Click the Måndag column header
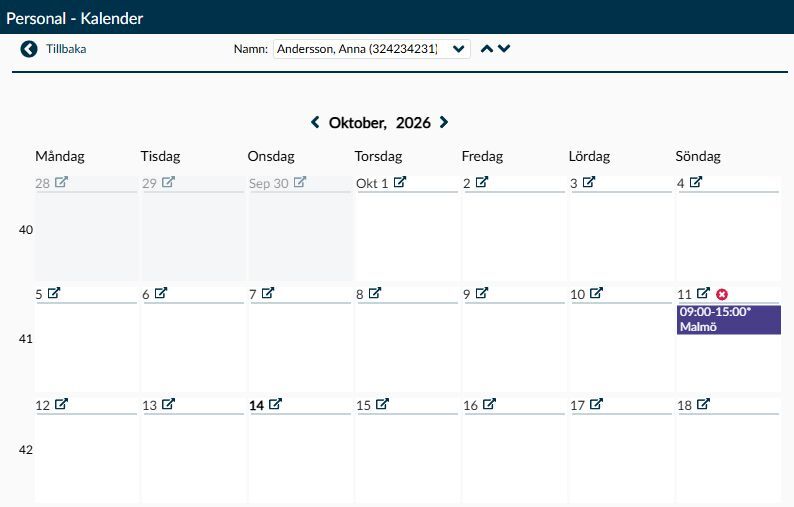 (60, 156)
